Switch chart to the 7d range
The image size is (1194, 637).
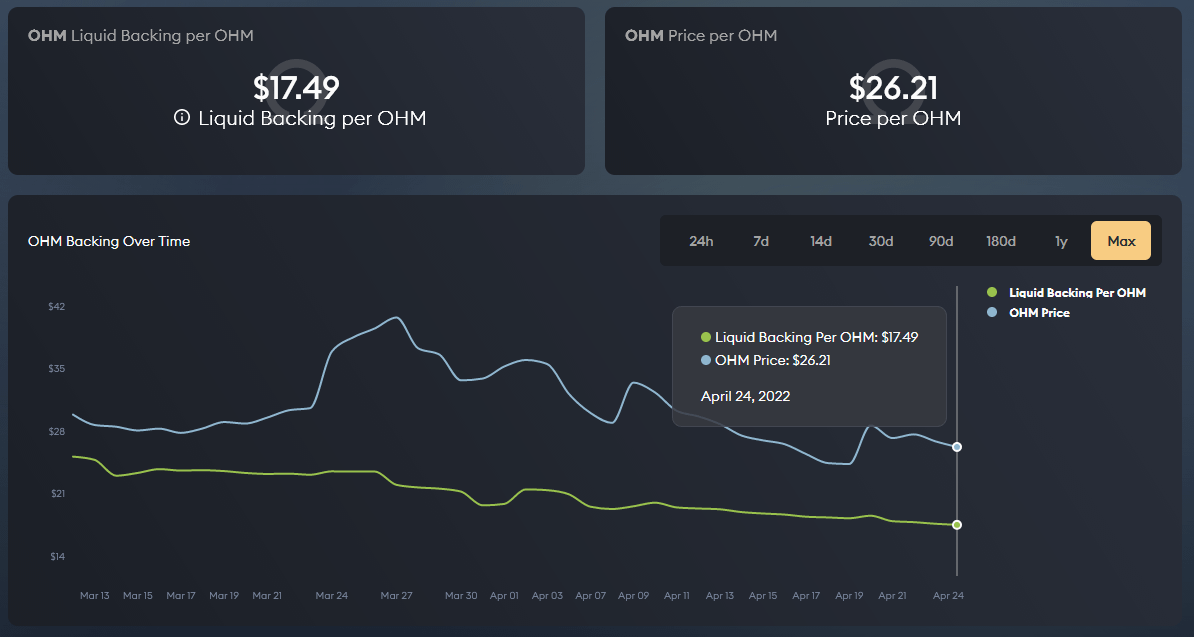pos(761,241)
